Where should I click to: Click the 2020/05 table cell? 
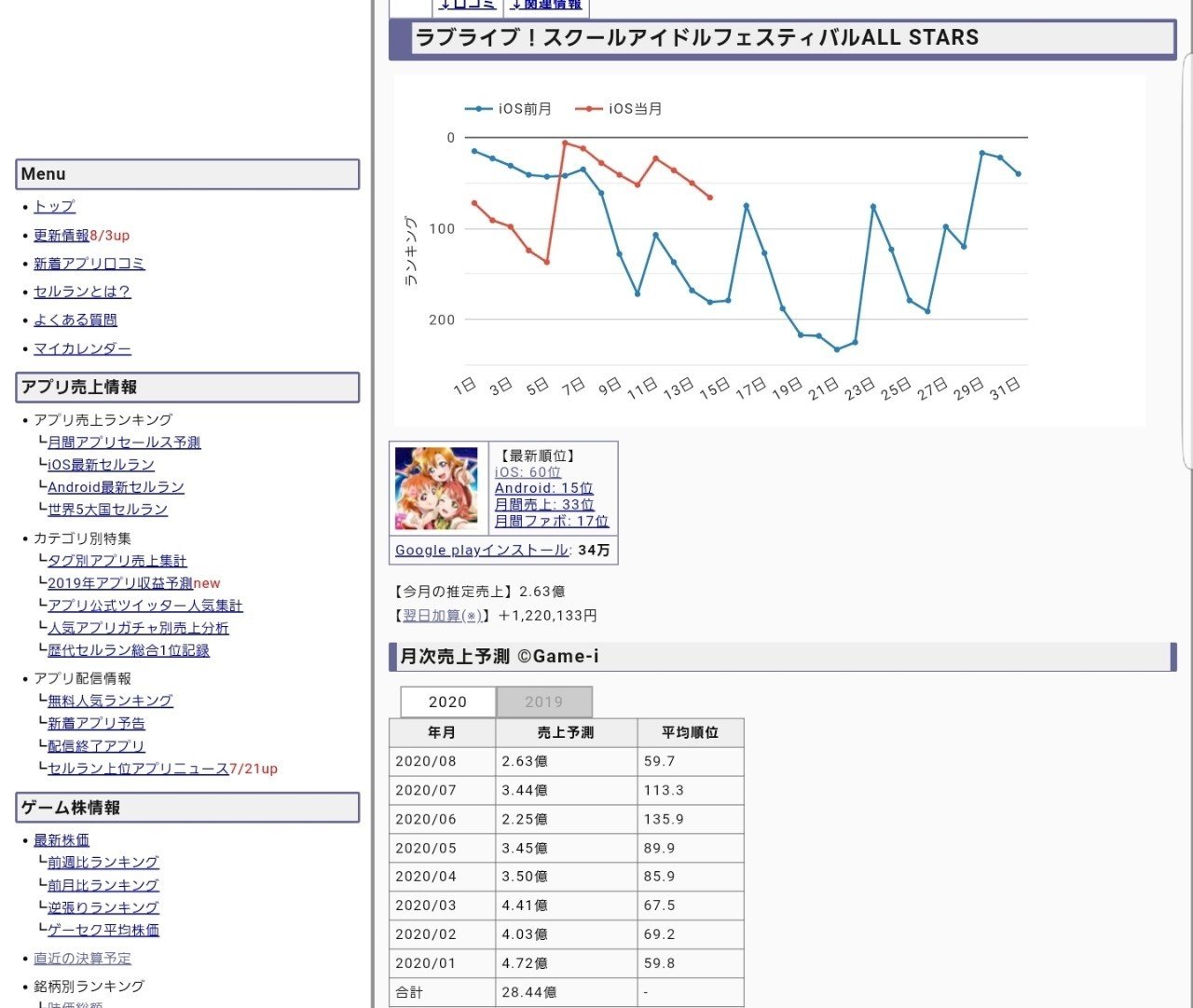(442, 848)
